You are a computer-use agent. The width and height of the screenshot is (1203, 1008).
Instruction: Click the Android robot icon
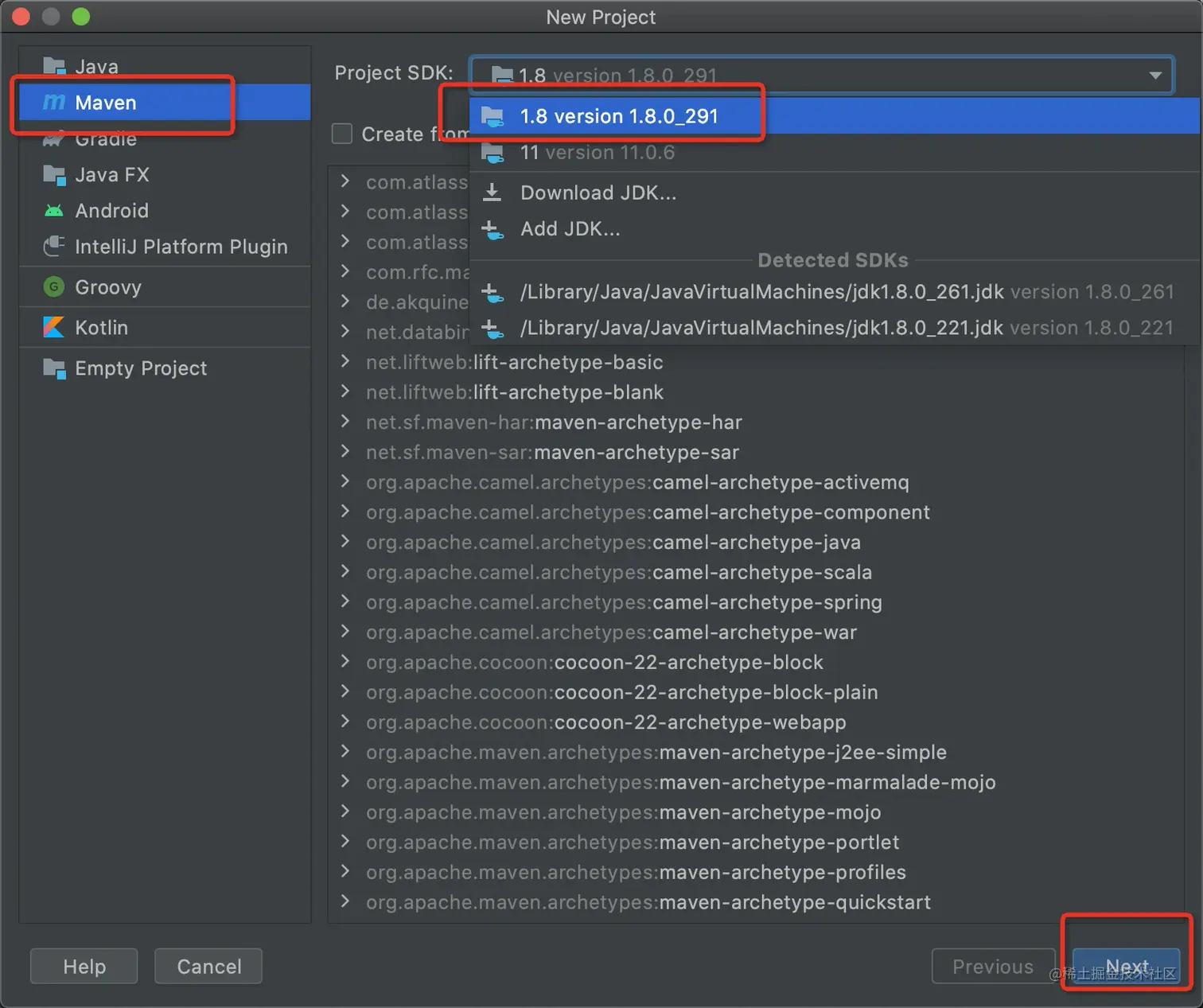(54, 211)
